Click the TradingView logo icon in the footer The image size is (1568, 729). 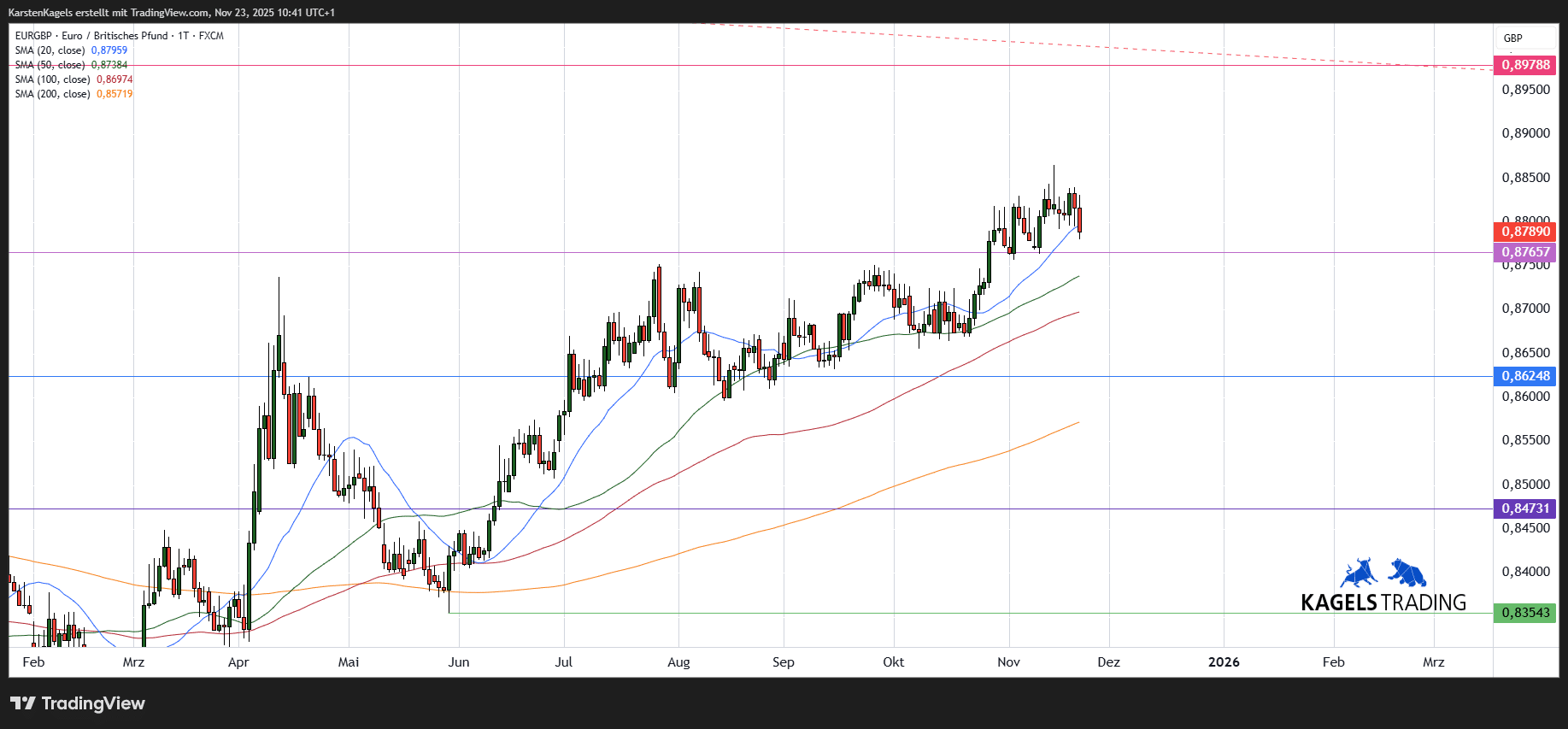[x=23, y=703]
